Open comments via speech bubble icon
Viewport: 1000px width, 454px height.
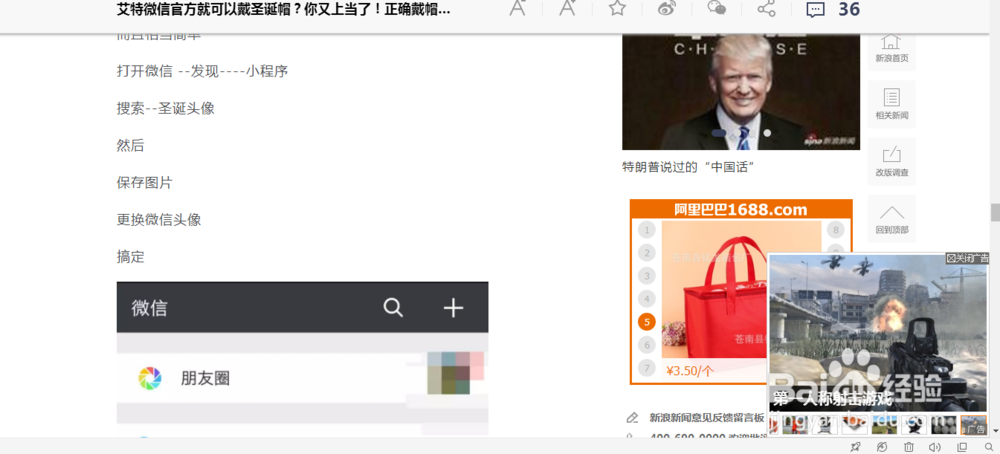pyautogui.click(x=815, y=10)
